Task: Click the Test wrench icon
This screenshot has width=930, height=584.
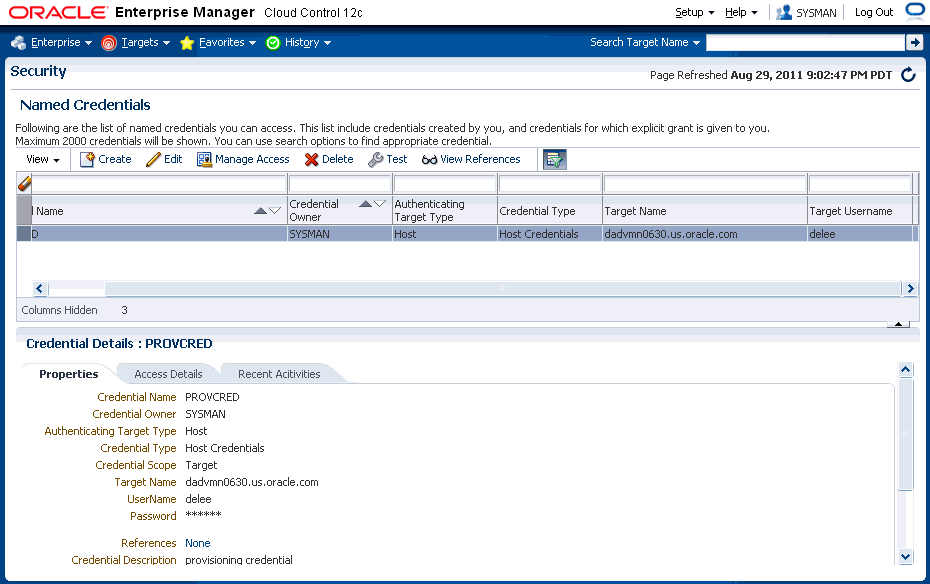Action: (x=375, y=159)
